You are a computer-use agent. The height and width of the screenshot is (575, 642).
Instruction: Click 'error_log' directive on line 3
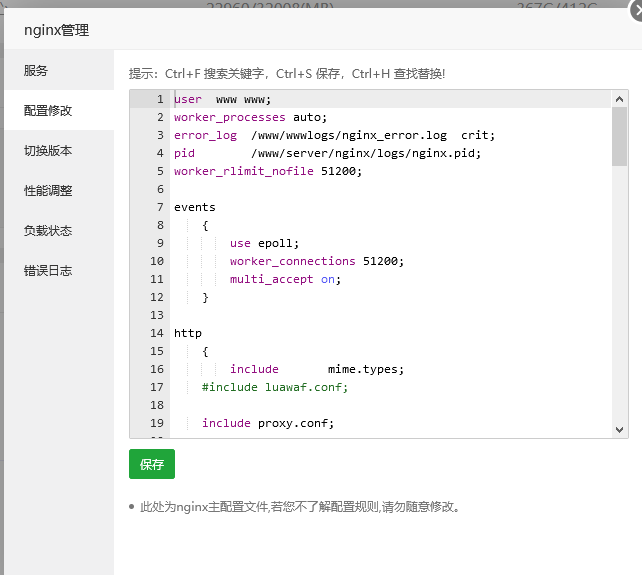tap(206, 136)
